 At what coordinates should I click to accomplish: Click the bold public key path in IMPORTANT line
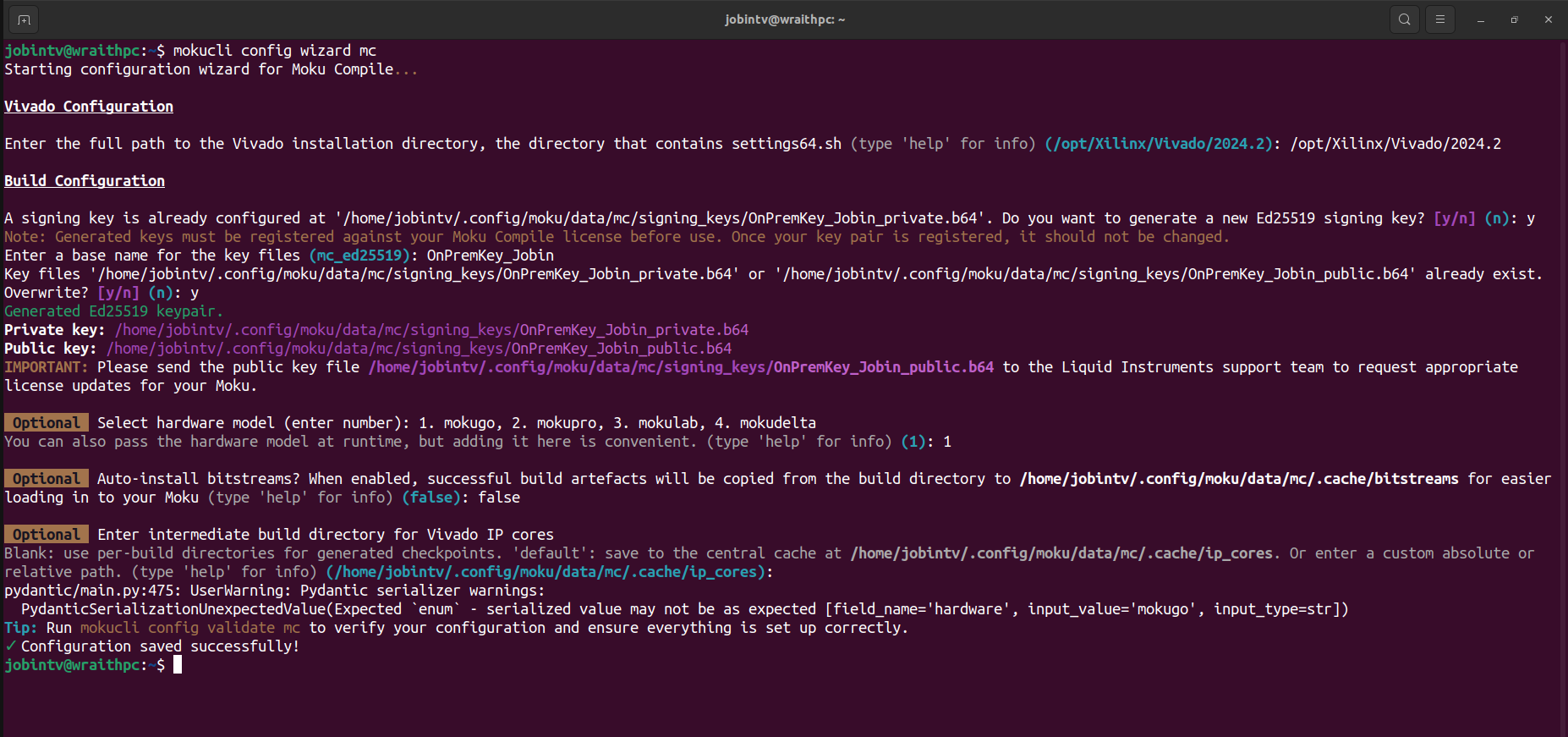pos(681,367)
